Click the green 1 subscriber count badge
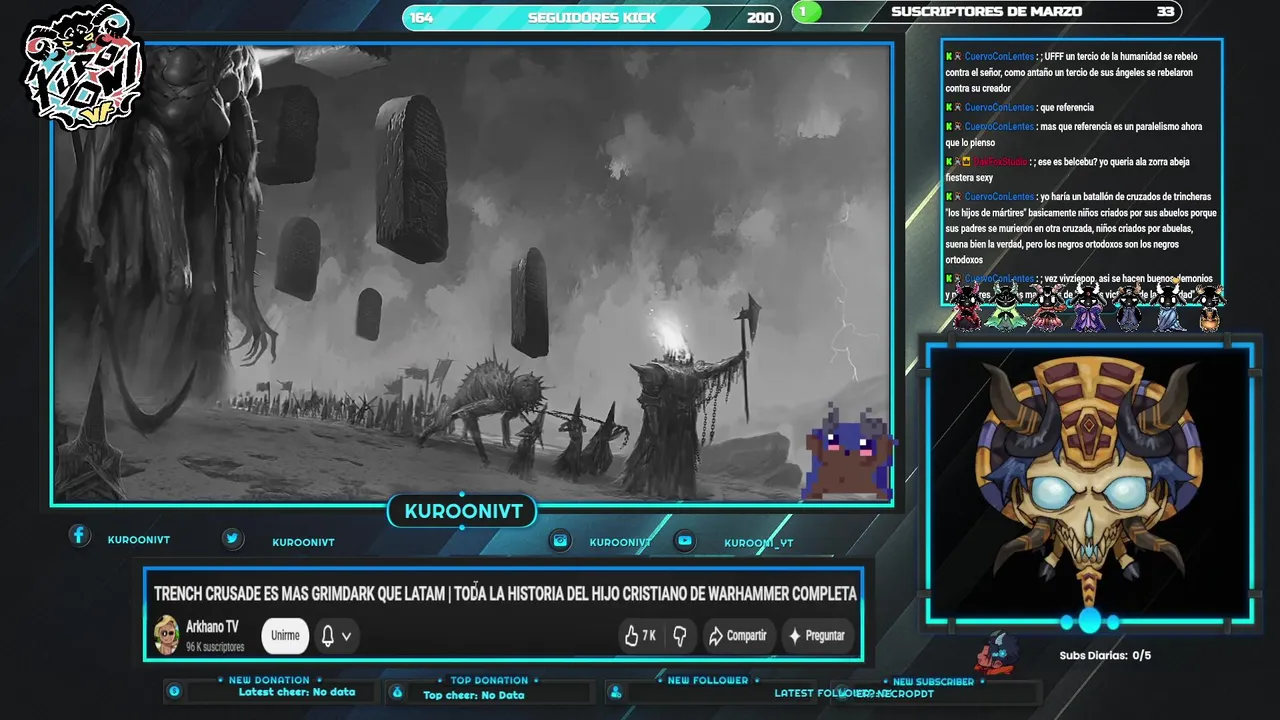Viewport: 1280px width, 720px height. pos(806,12)
